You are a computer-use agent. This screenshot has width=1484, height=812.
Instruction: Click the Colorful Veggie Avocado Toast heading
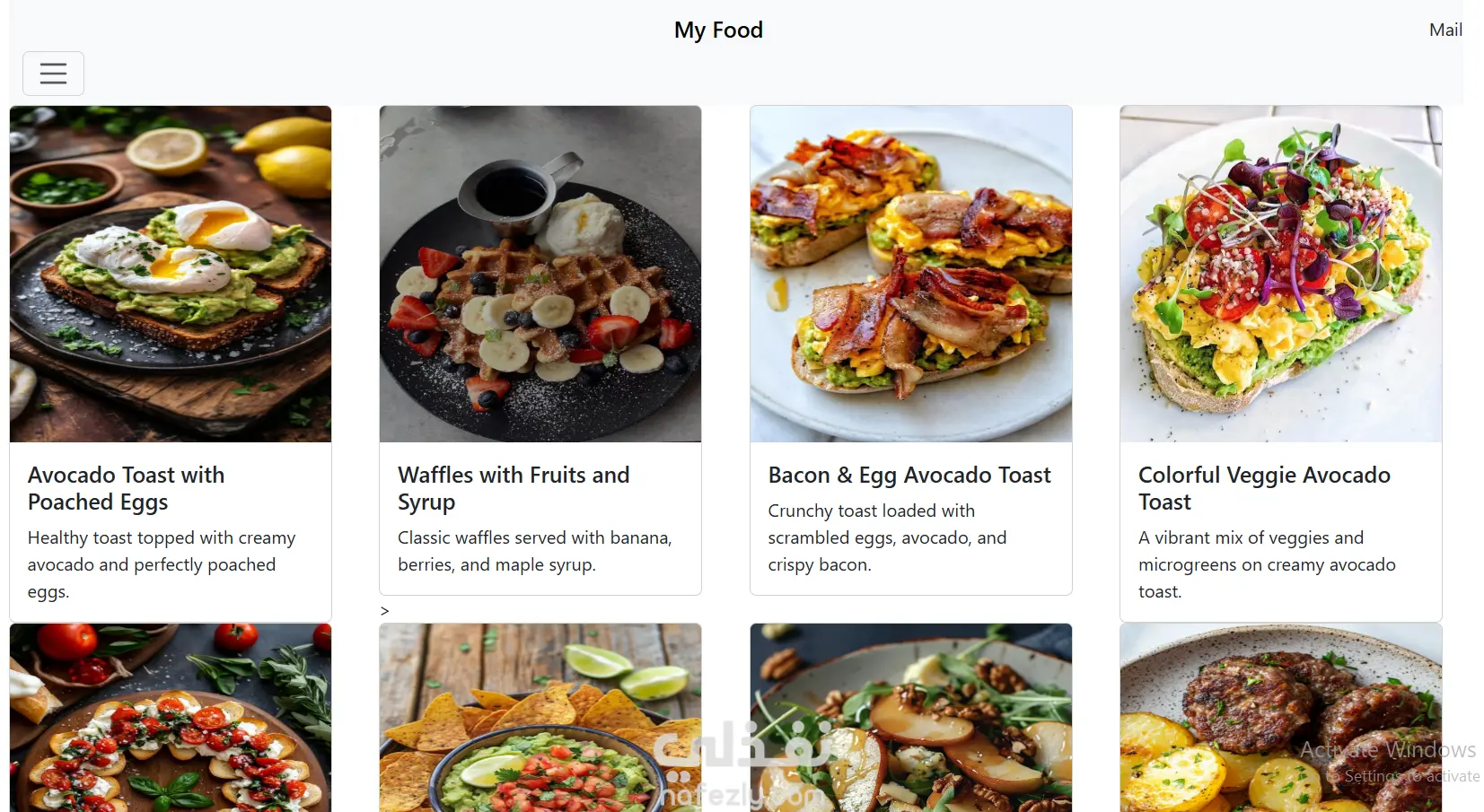click(x=1263, y=488)
